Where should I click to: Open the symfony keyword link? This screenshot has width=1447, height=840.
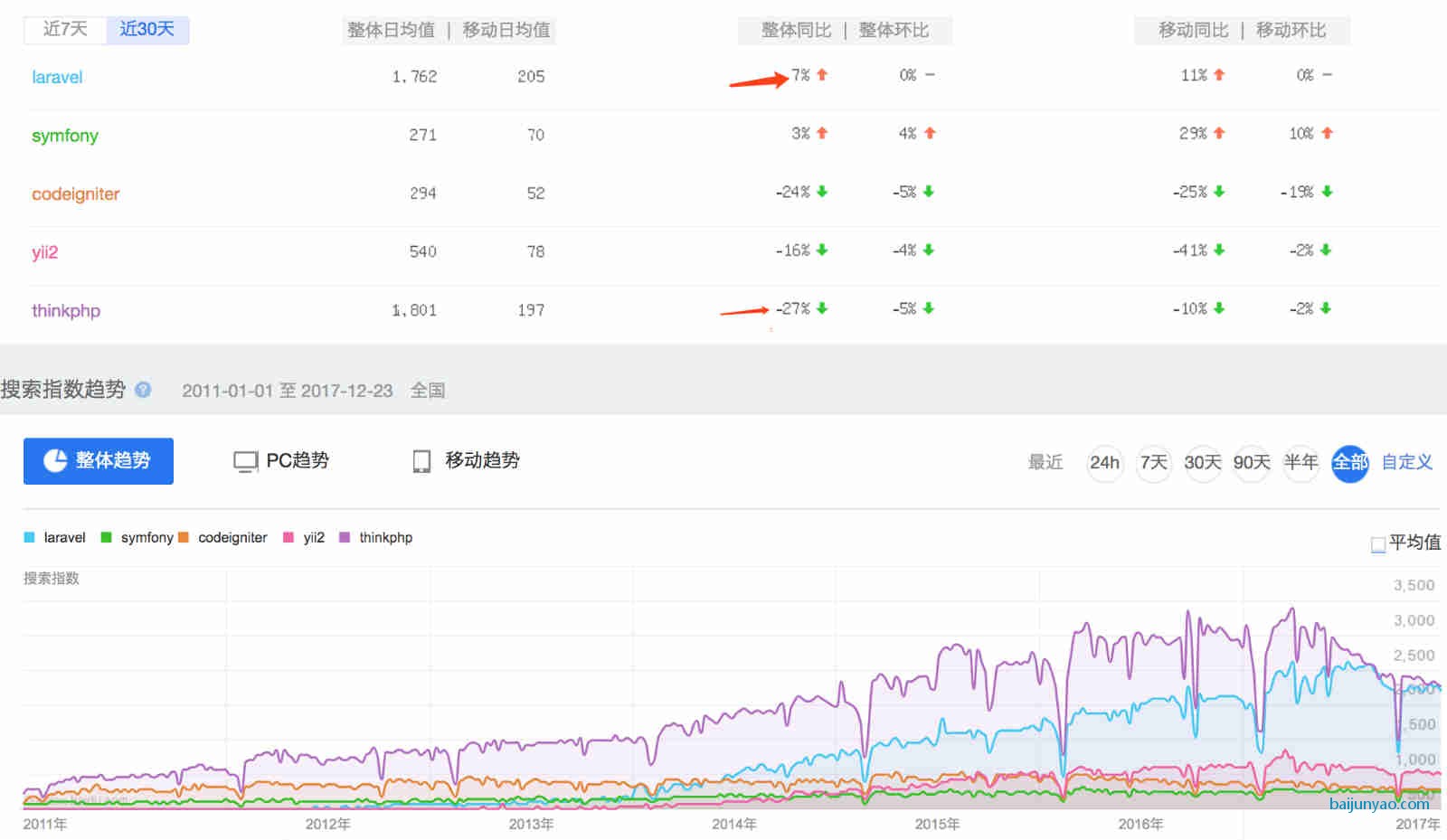coord(65,136)
